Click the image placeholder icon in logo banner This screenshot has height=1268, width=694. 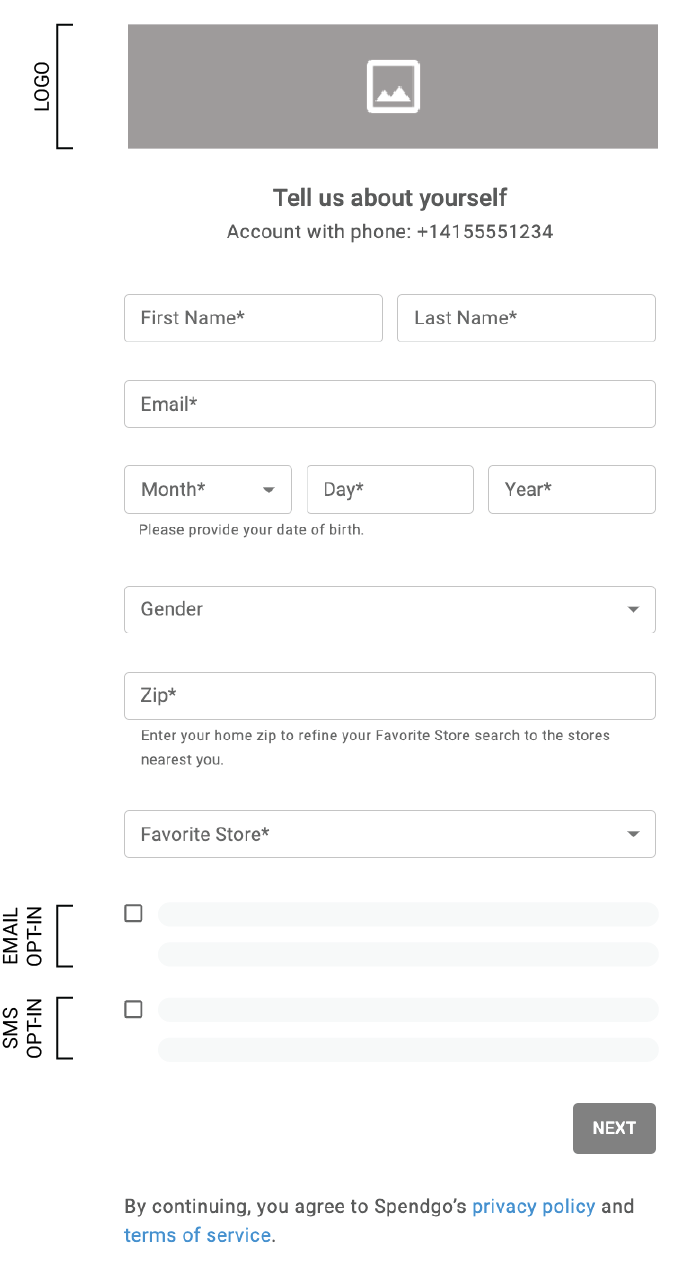[392, 87]
